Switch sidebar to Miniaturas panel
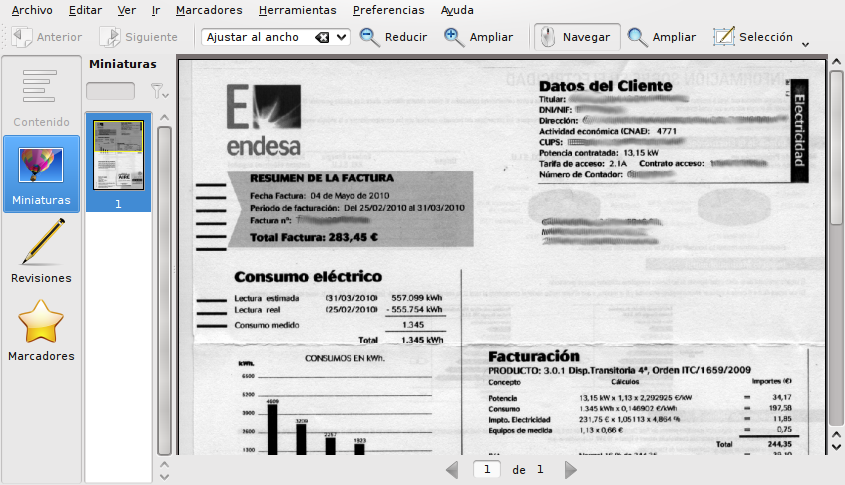This screenshot has height=485, width=845. (41, 174)
